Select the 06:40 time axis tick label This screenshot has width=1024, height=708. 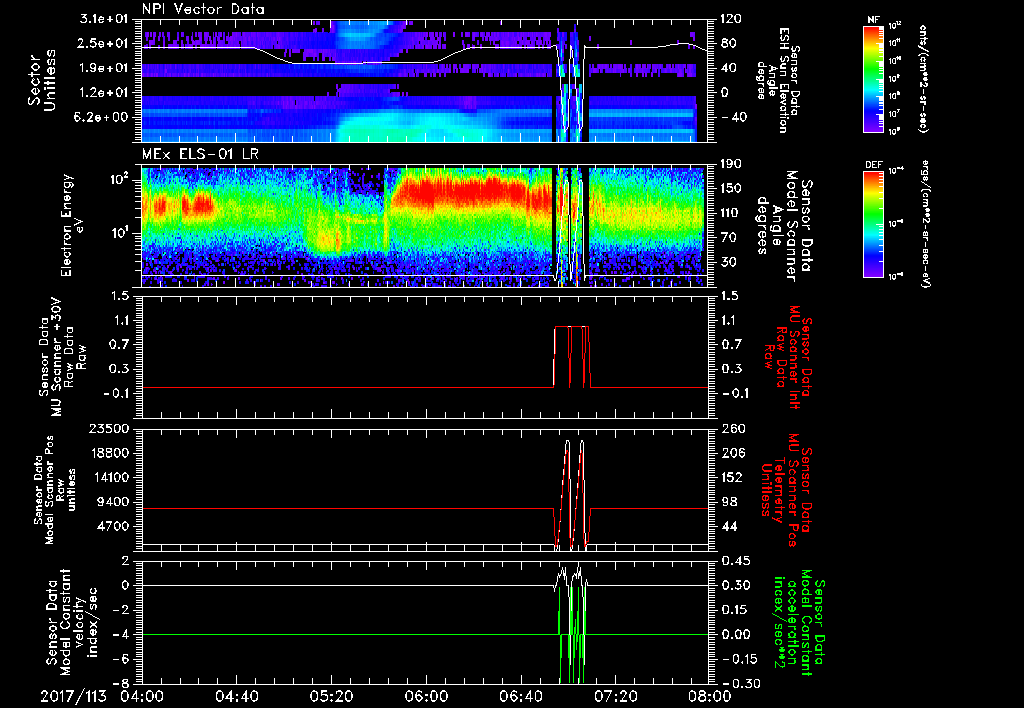coord(520,695)
